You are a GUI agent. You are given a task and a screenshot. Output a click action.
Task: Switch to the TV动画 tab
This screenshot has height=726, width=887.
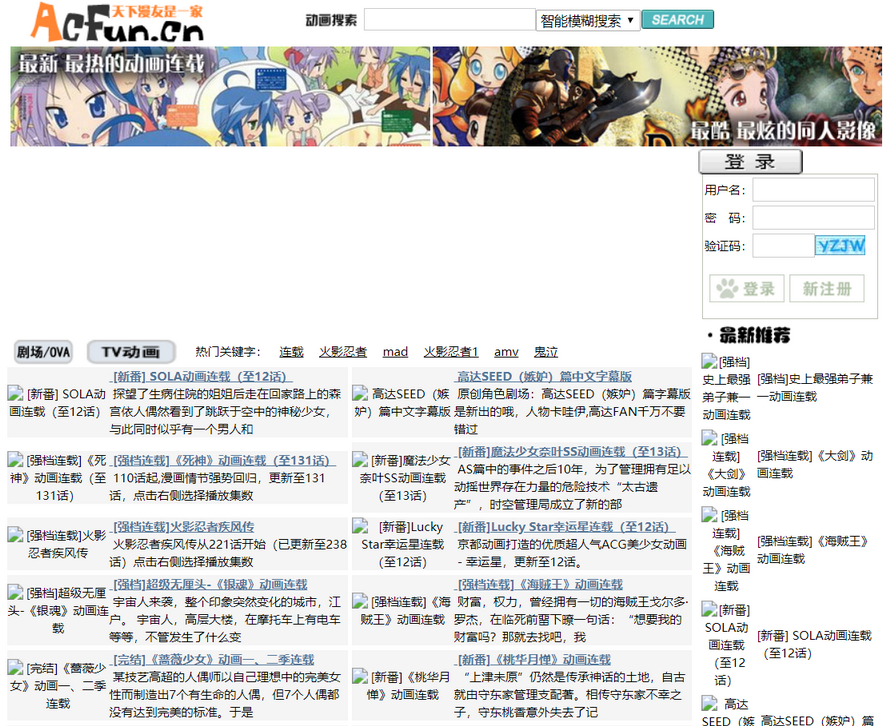(131, 352)
